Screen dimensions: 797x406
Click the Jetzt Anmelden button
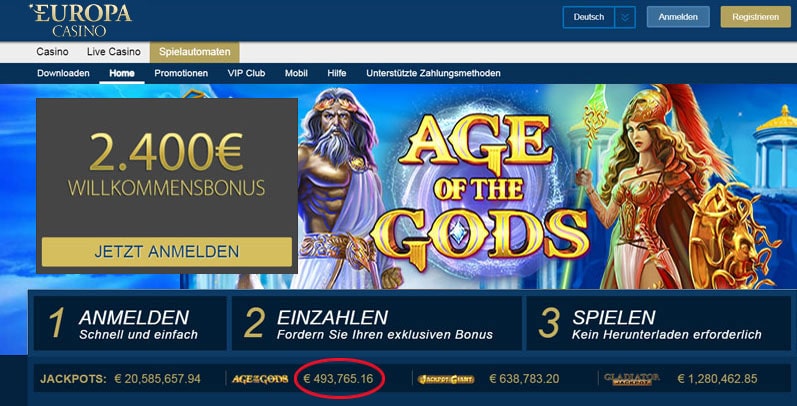[167, 252]
